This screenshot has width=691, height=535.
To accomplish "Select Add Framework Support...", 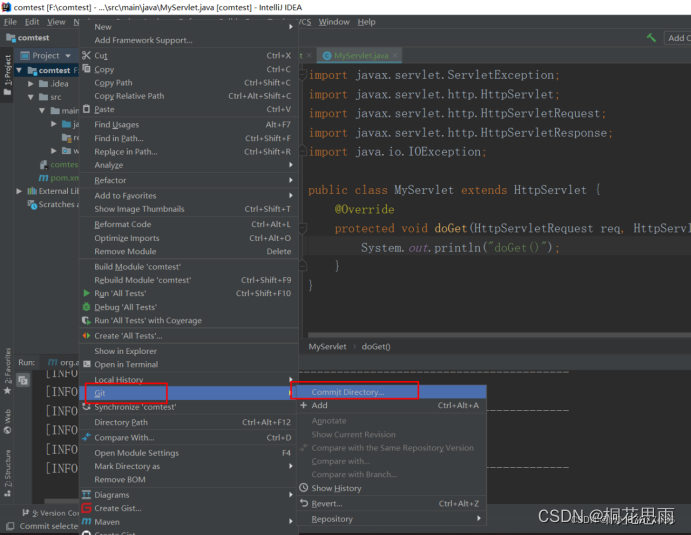I will click(189, 40).
